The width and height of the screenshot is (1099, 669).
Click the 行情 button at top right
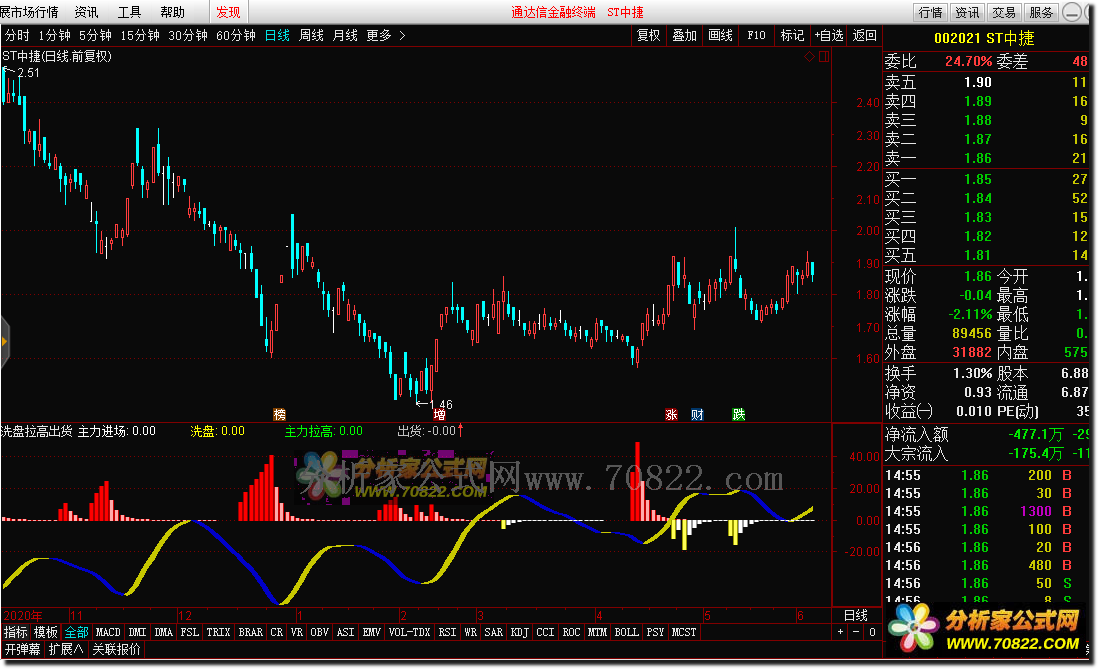[931, 12]
